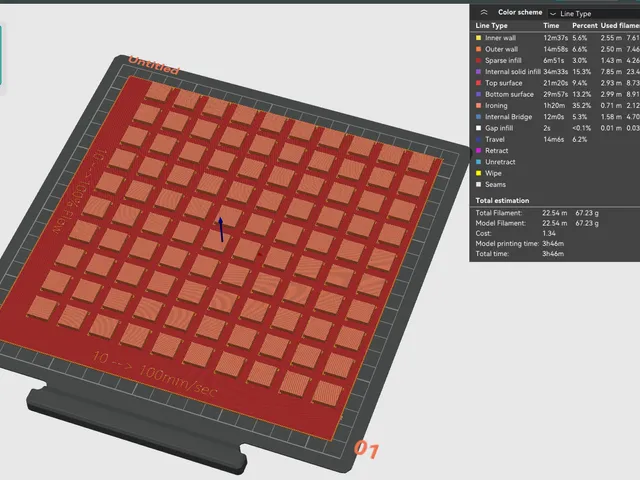Screen dimensions: 640x480
Task: Click Travel time 14m6s
Action: point(553,139)
